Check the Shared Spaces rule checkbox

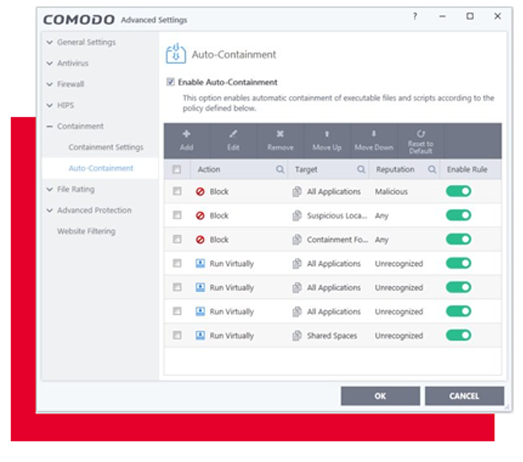(177, 335)
